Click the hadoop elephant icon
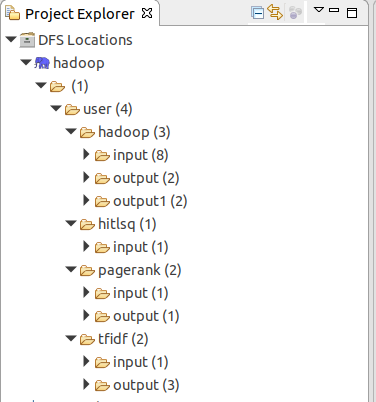The image size is (376, 402). pos(42,63)
